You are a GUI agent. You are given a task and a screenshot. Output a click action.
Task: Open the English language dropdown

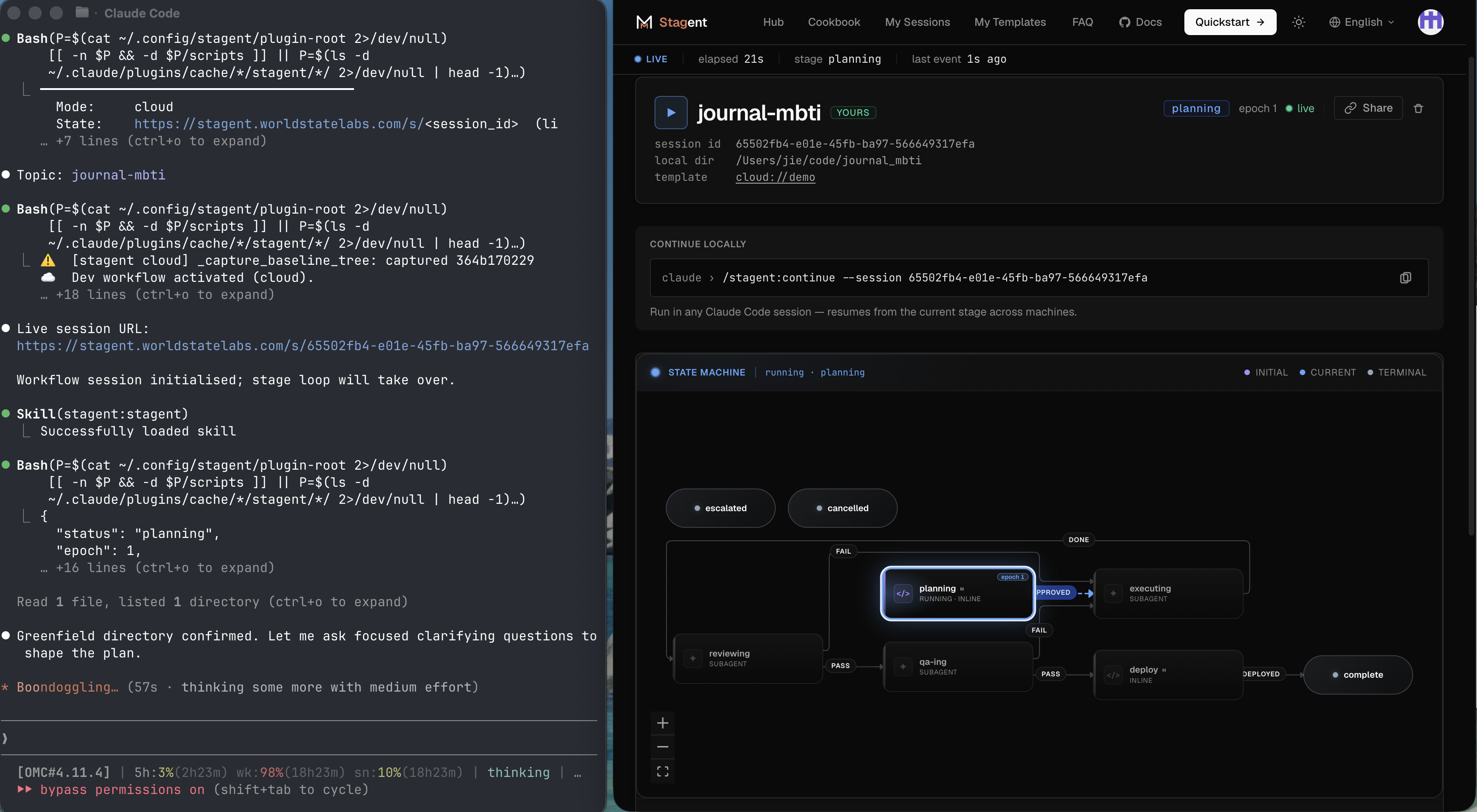point(1362,22)
